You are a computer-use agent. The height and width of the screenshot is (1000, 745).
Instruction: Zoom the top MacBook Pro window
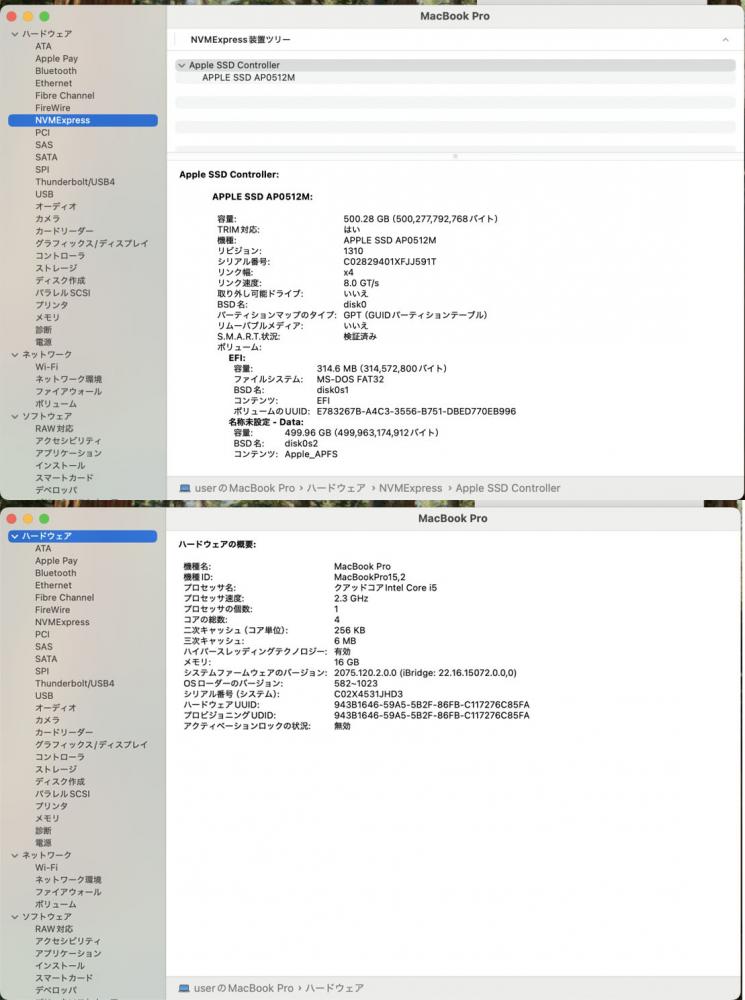click(x=44, y=16)
